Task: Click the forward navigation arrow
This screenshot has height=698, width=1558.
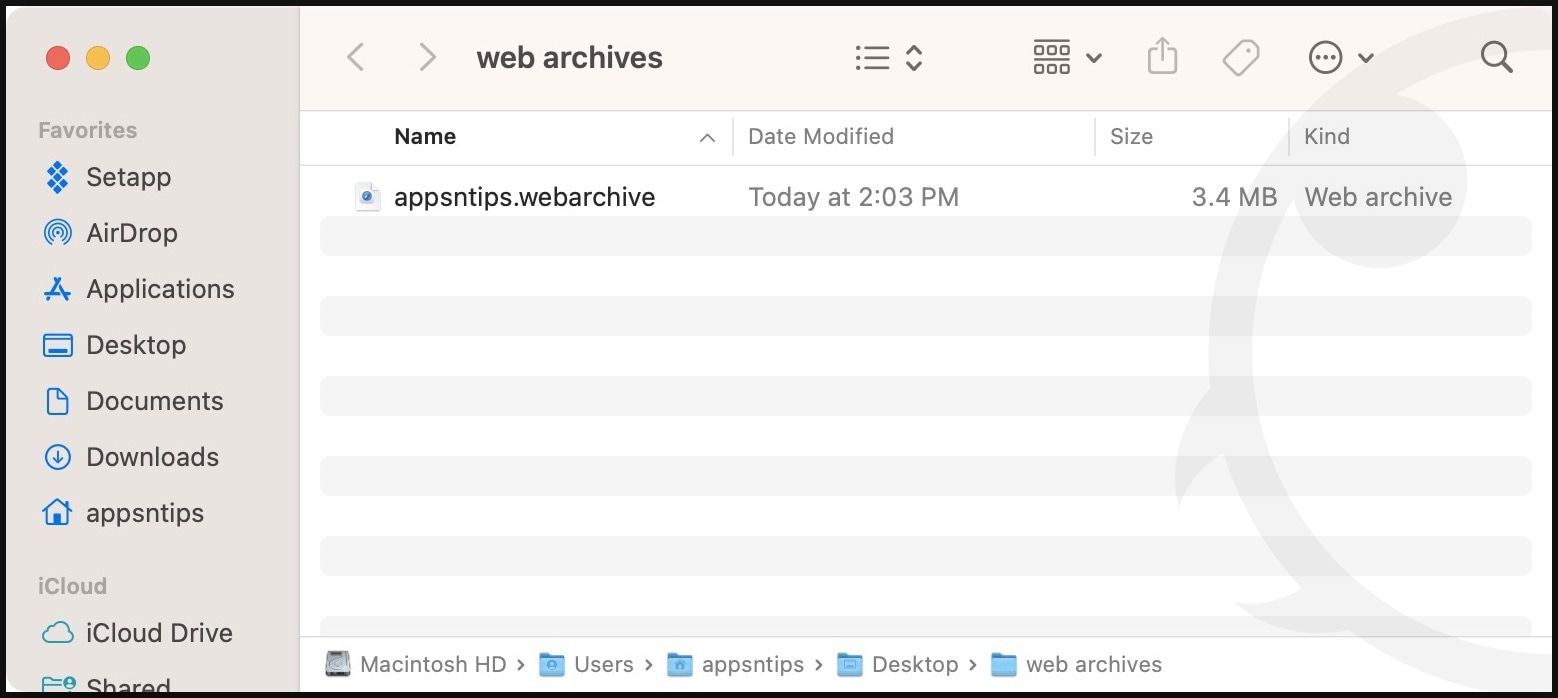Action: [x=427, y=58]
